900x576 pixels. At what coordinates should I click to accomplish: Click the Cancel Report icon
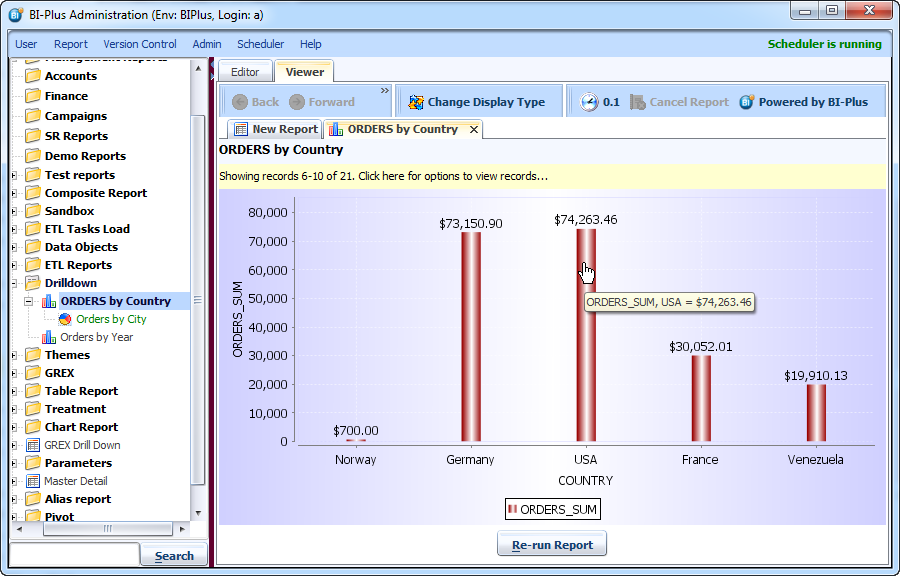[638, 102]
